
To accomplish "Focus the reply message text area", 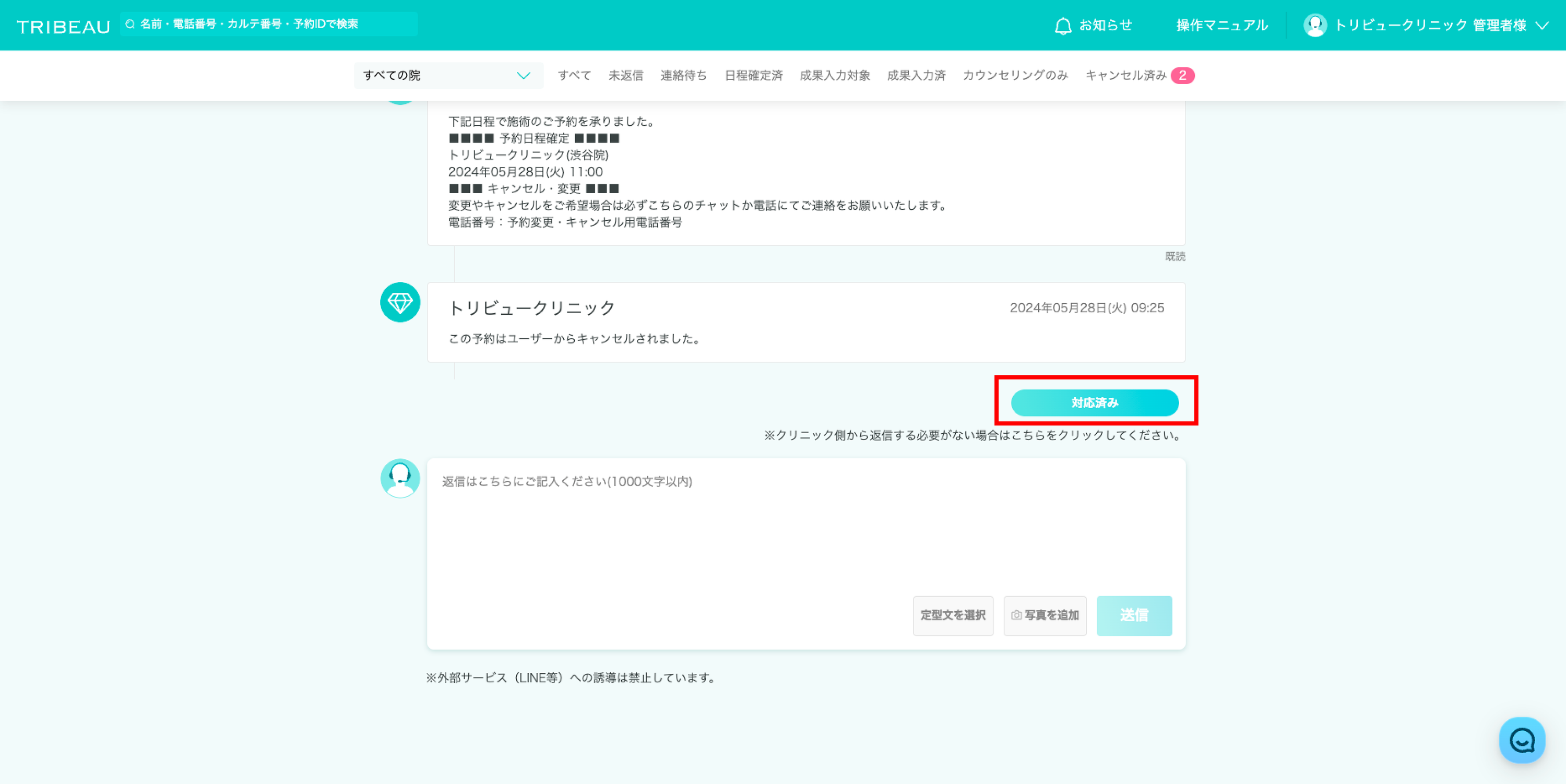I will [x=805, y=529].
